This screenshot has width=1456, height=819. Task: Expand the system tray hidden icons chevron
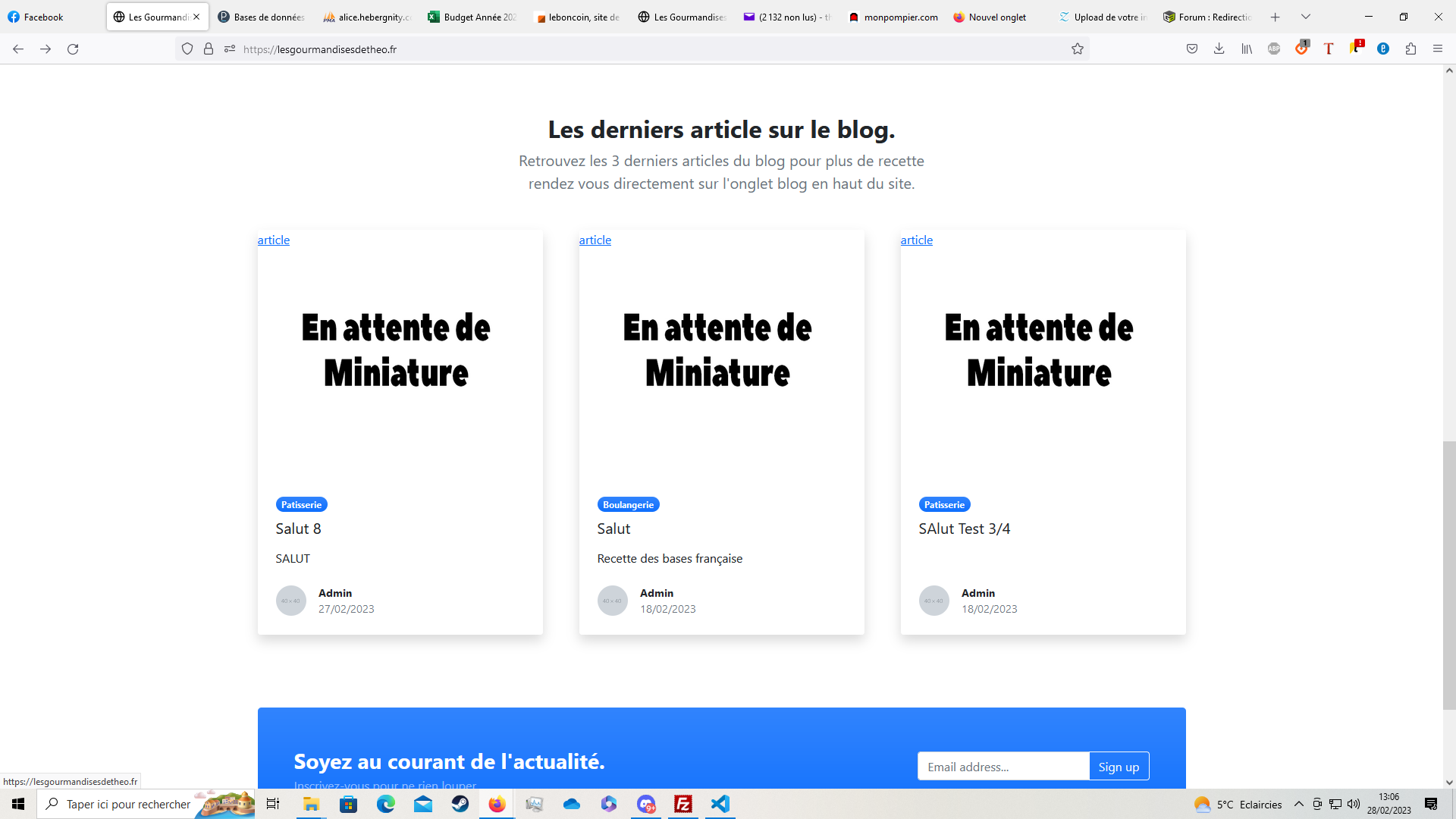[x=1298, y=804]
